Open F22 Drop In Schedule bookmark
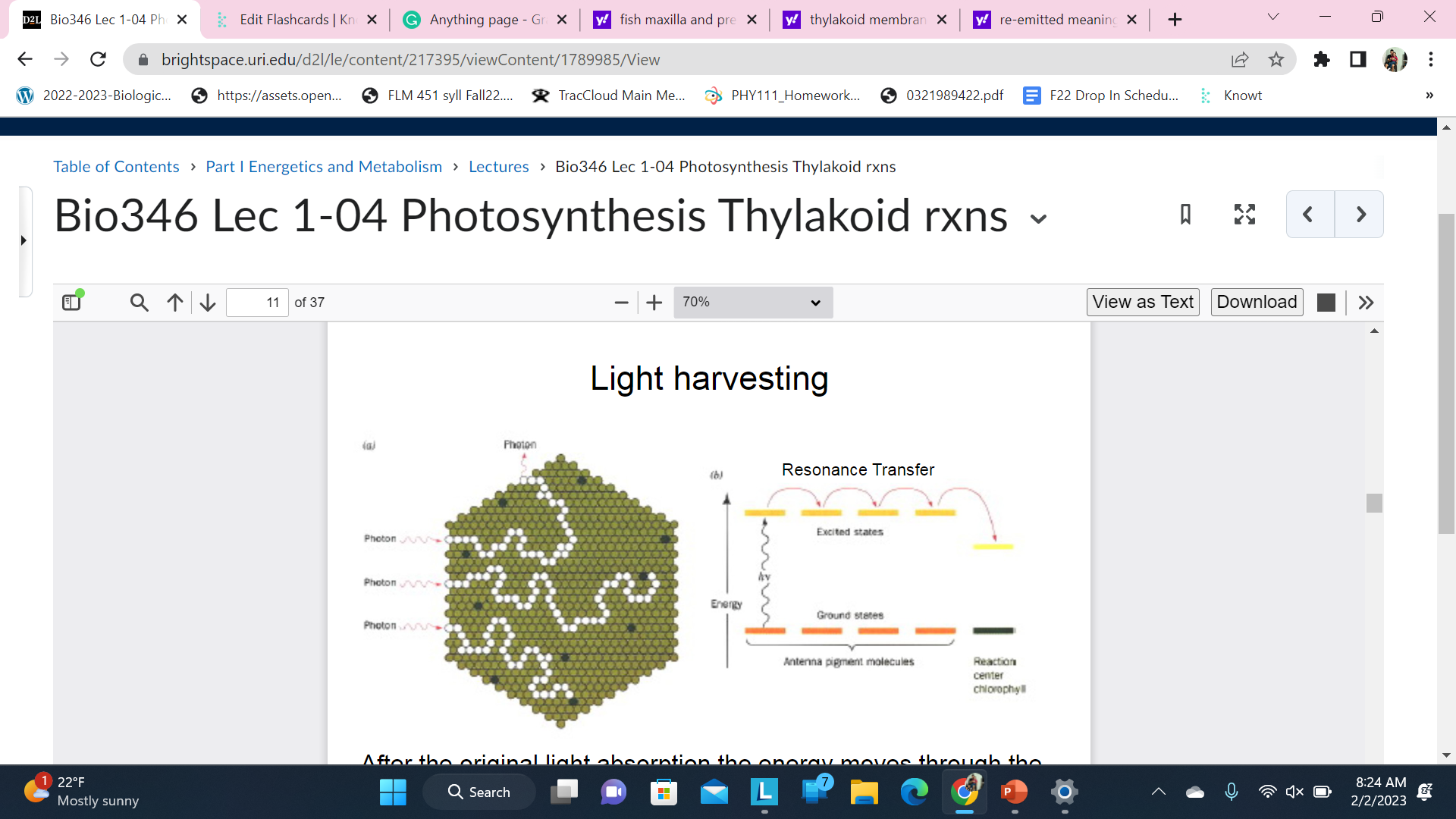Screen dimensions: 1456x819 (1101, 96)
